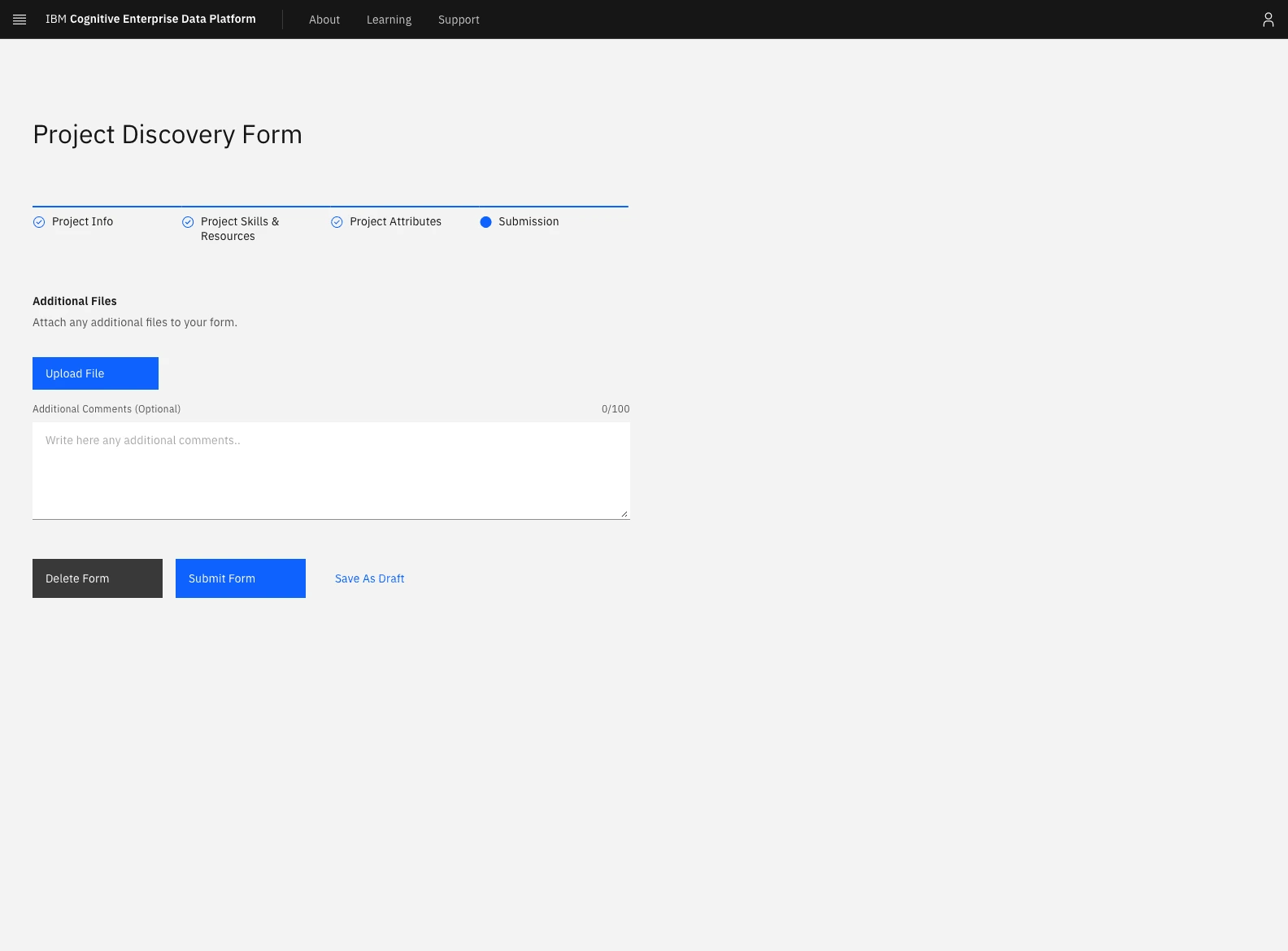This screenshot has width=1288, height=951.
Task: Click the Project Skills & Resources checkmark icon
Action: coord(188,222)
